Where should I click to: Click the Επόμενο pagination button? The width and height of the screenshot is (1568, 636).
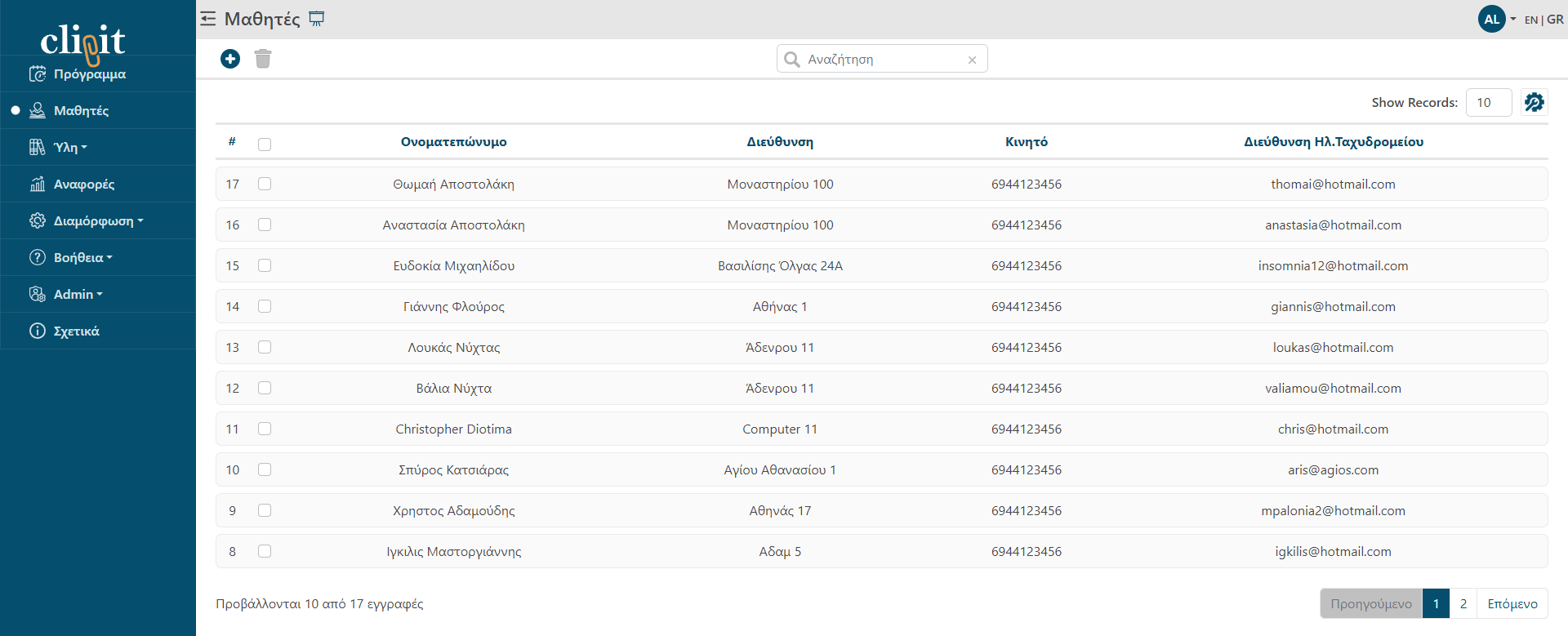(1512, 603)
